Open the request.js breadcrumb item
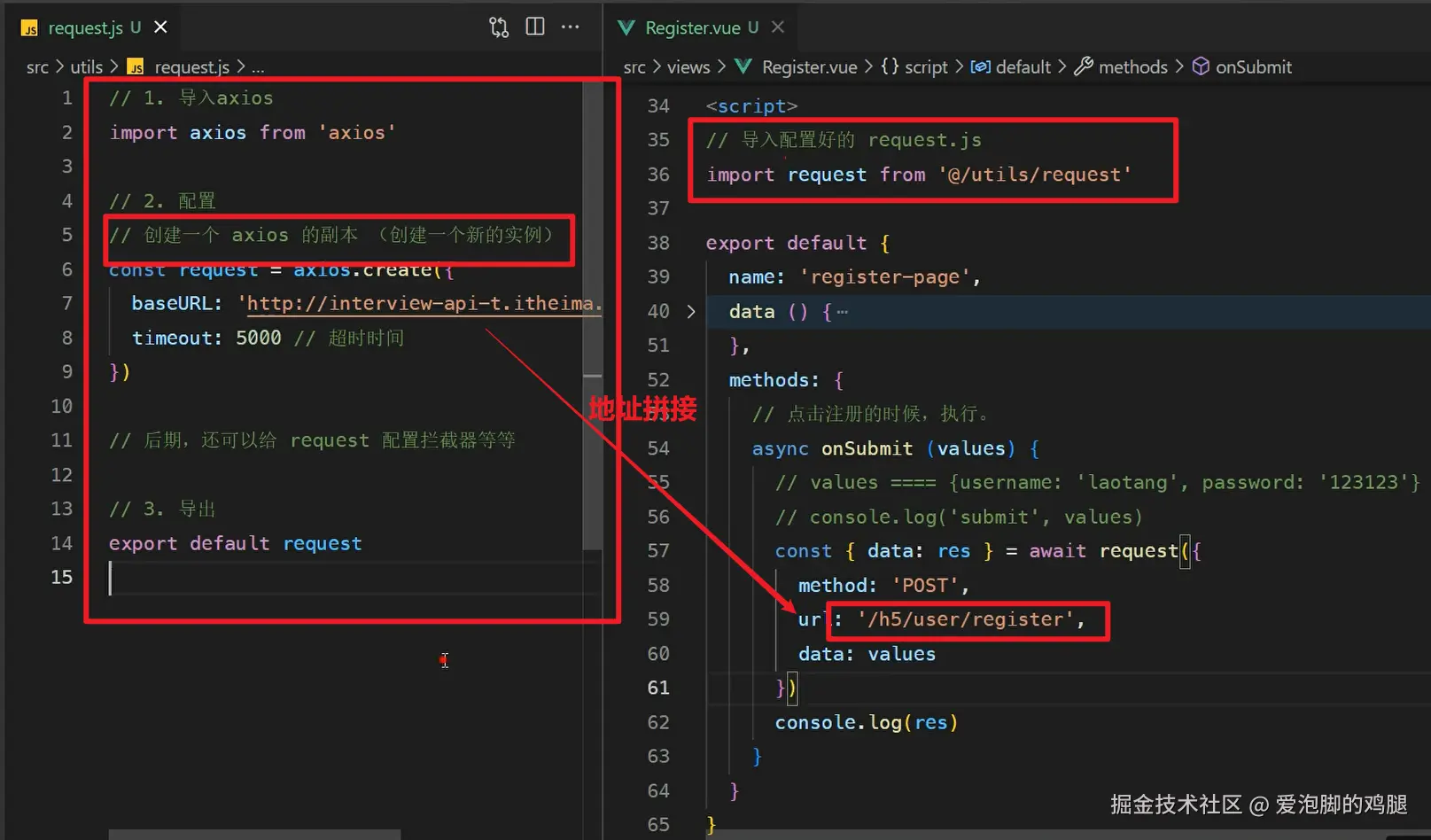Viewport: 1431px width, 840px height. click(178, 67)
